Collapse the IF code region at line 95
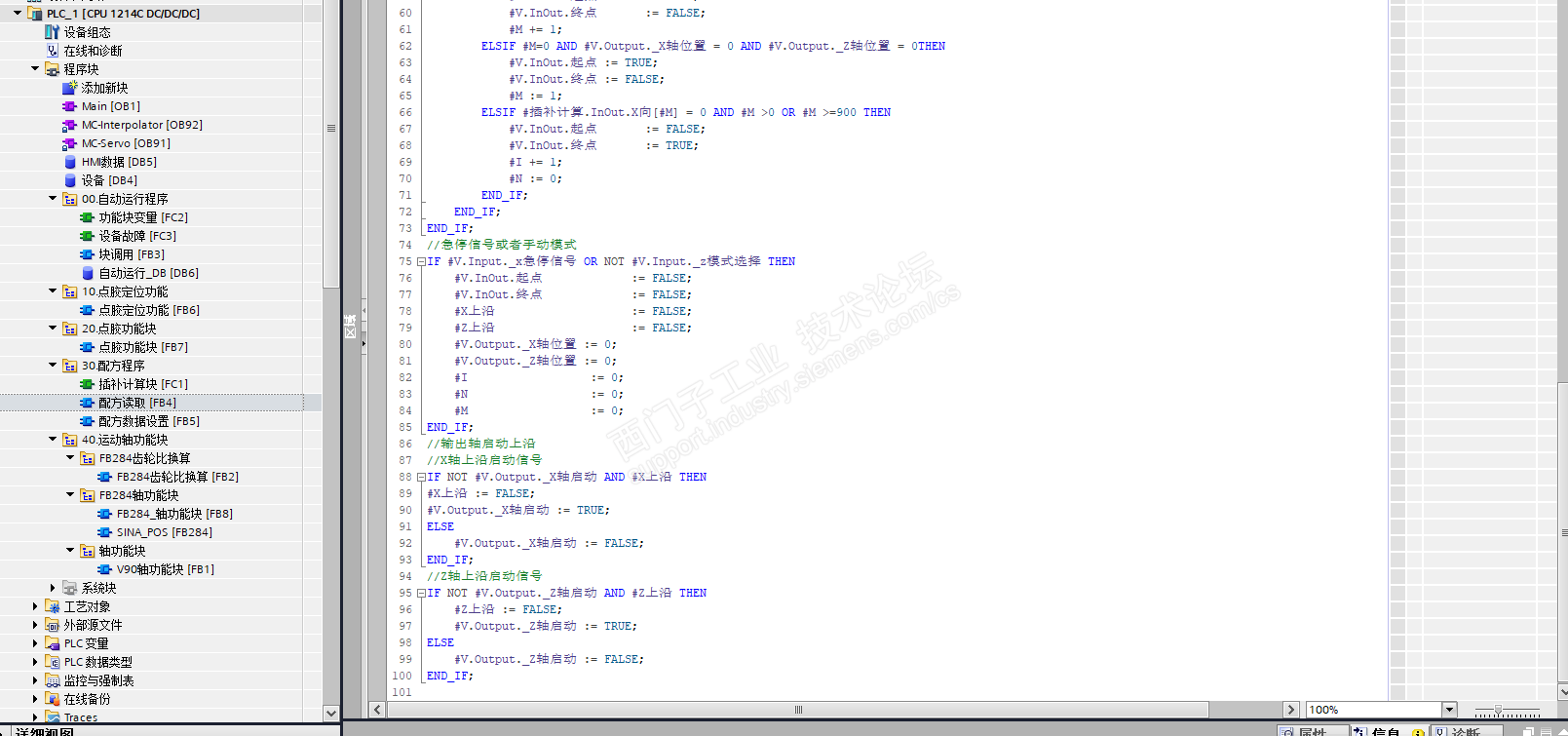 tap(421, 593)
